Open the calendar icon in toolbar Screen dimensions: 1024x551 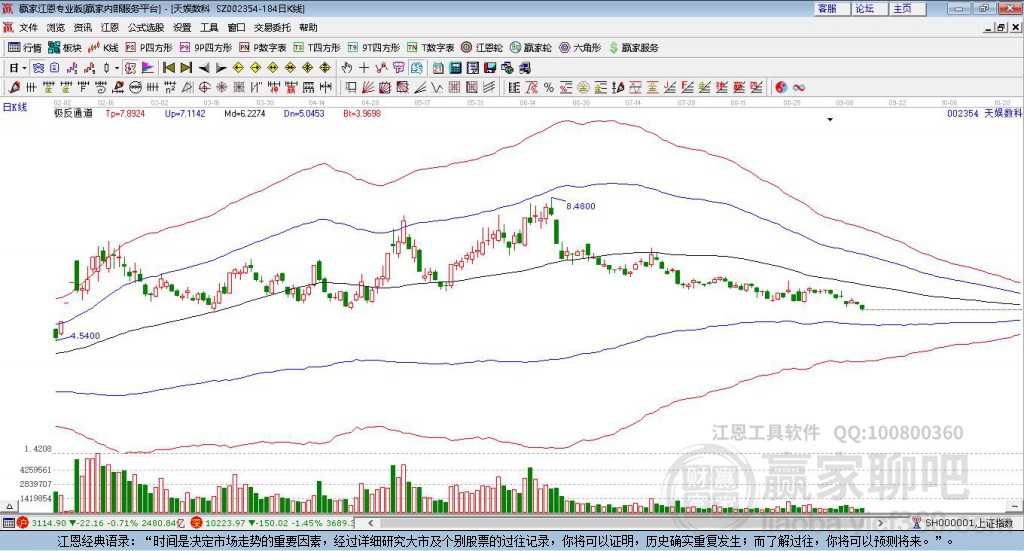[x=438, y=68]
